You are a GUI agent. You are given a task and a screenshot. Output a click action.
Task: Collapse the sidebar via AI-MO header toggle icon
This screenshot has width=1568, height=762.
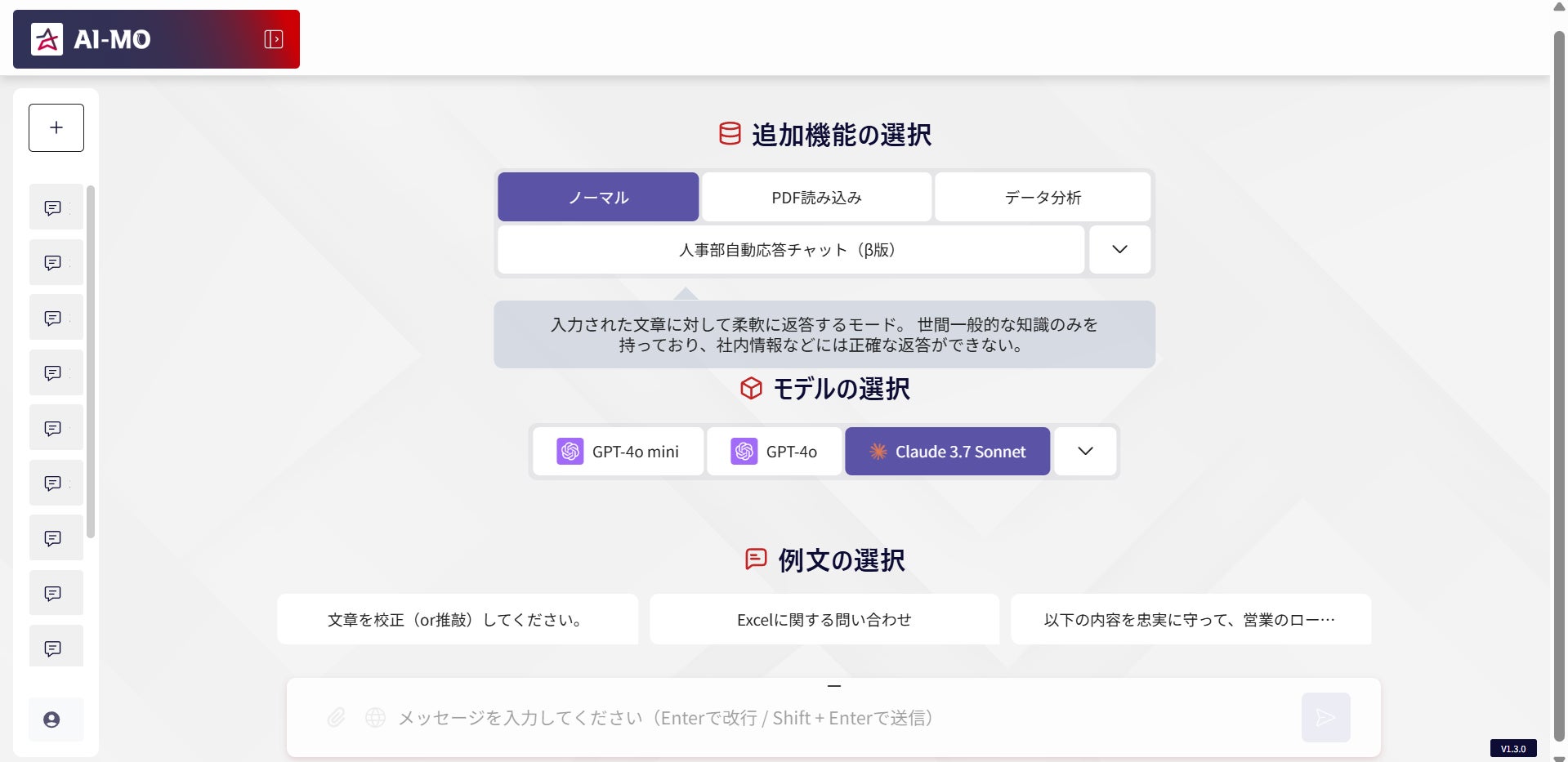tap(274, 39)
